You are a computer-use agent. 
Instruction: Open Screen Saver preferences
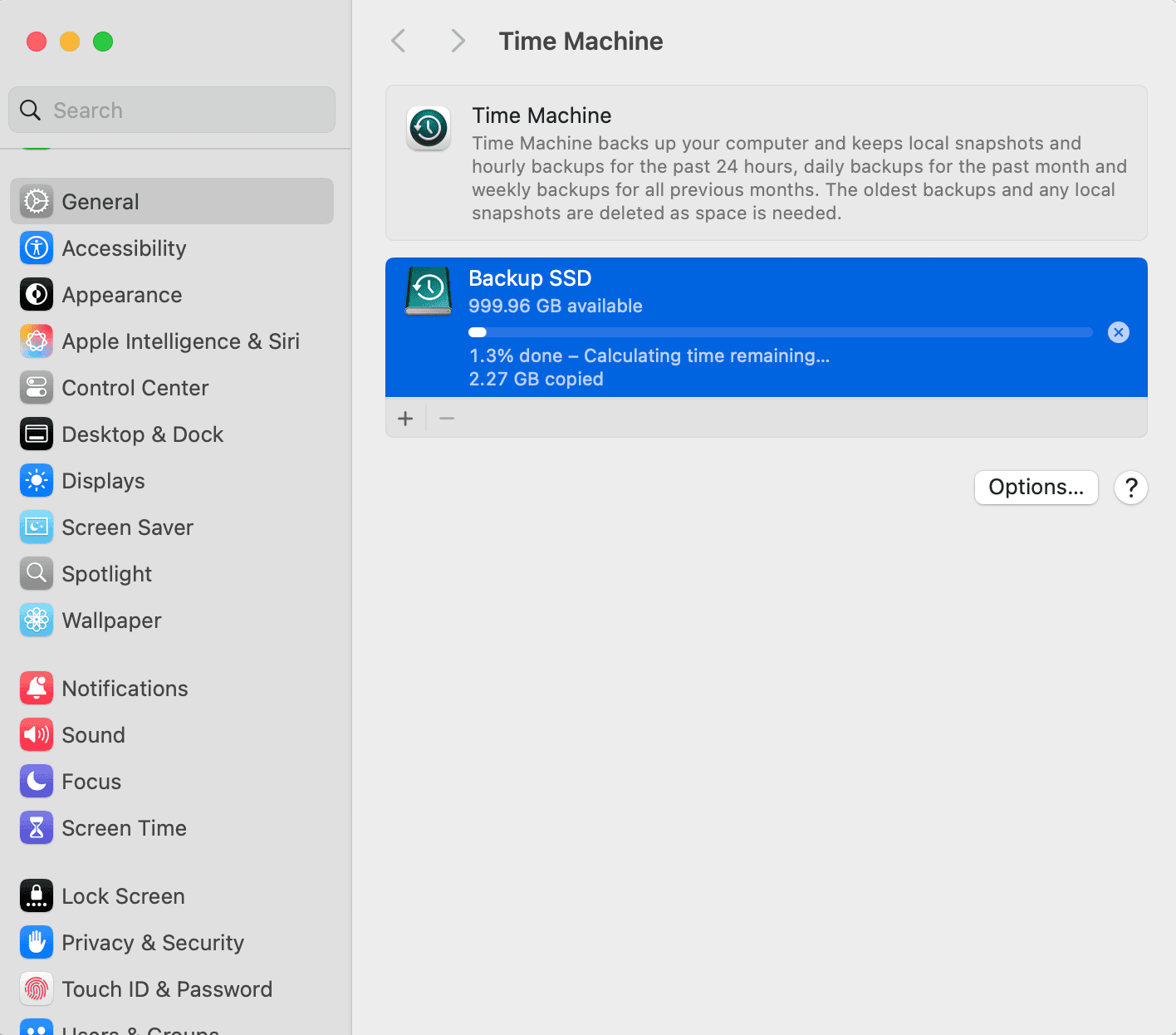tap(172, 527)
